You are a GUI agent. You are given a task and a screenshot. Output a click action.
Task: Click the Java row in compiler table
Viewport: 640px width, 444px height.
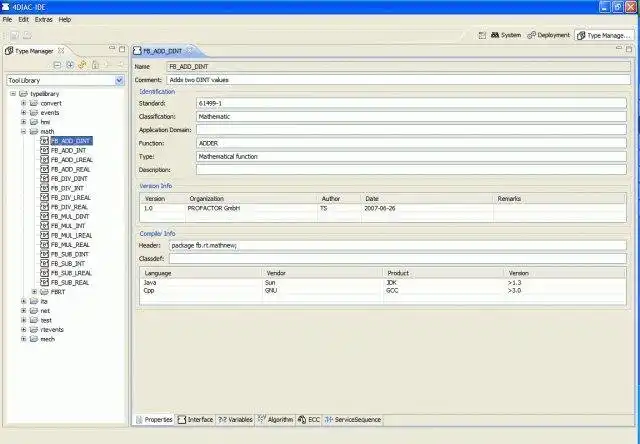tap(382, 282)
